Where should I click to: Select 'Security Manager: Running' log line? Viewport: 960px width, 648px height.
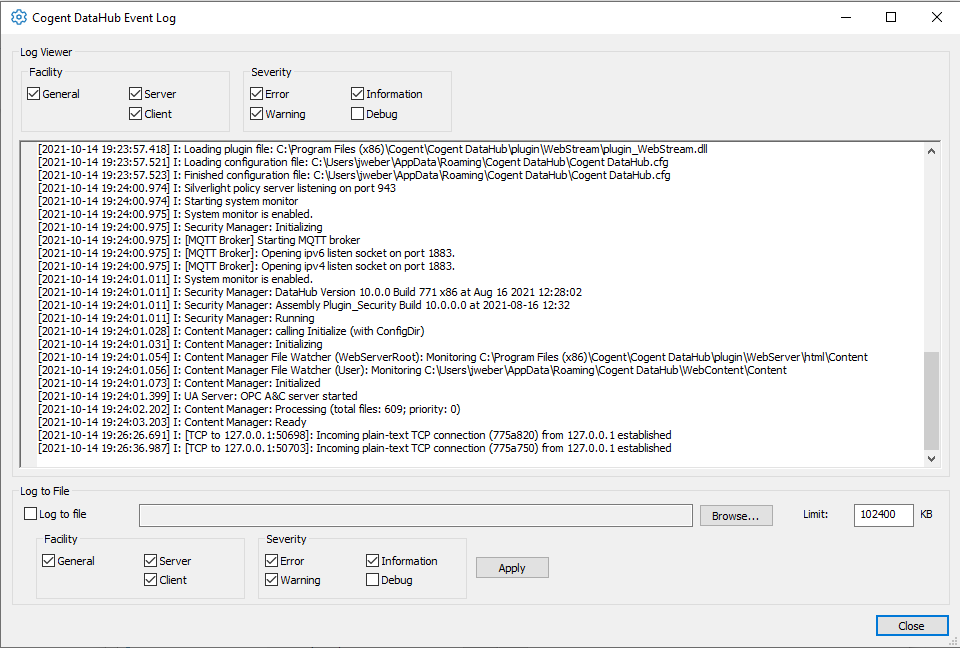tap(176, 318)
